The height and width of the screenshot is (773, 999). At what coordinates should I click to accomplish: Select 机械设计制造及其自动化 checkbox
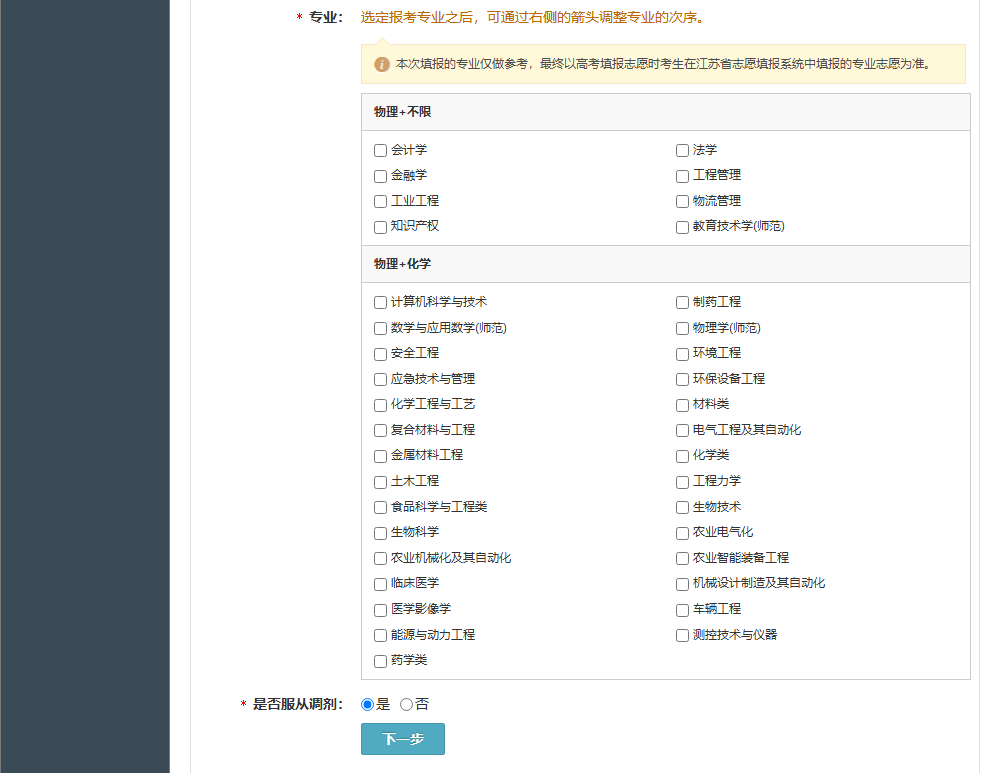(x=682, y=584)
